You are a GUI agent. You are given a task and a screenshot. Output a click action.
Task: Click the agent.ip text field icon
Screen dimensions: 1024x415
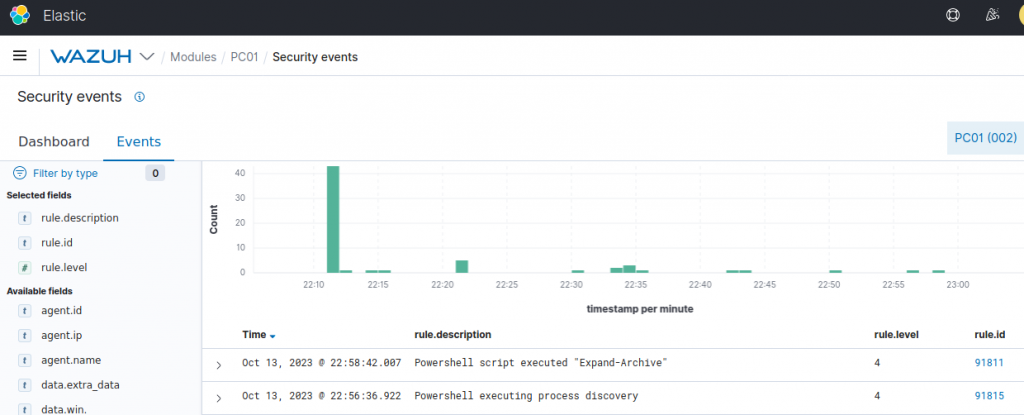click(x=25, y=335)
